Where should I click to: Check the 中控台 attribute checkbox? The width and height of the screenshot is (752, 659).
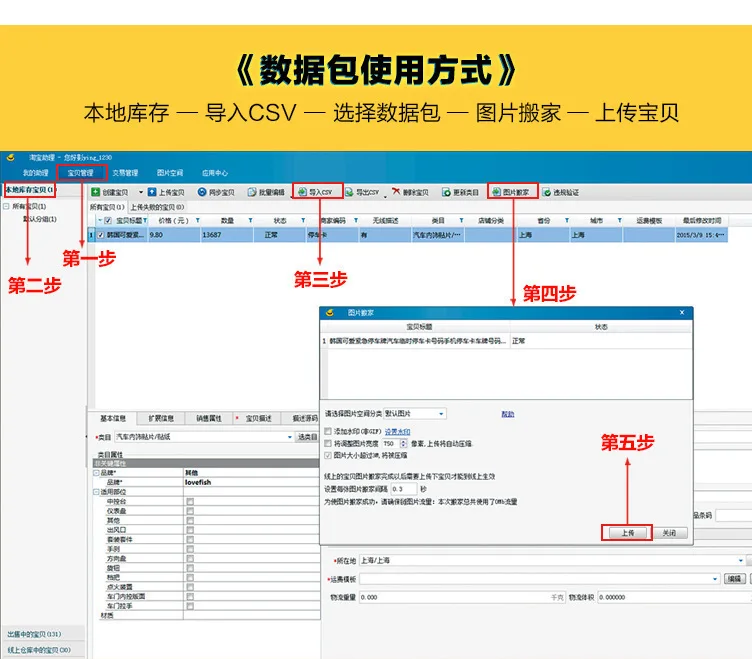point(190,501)
